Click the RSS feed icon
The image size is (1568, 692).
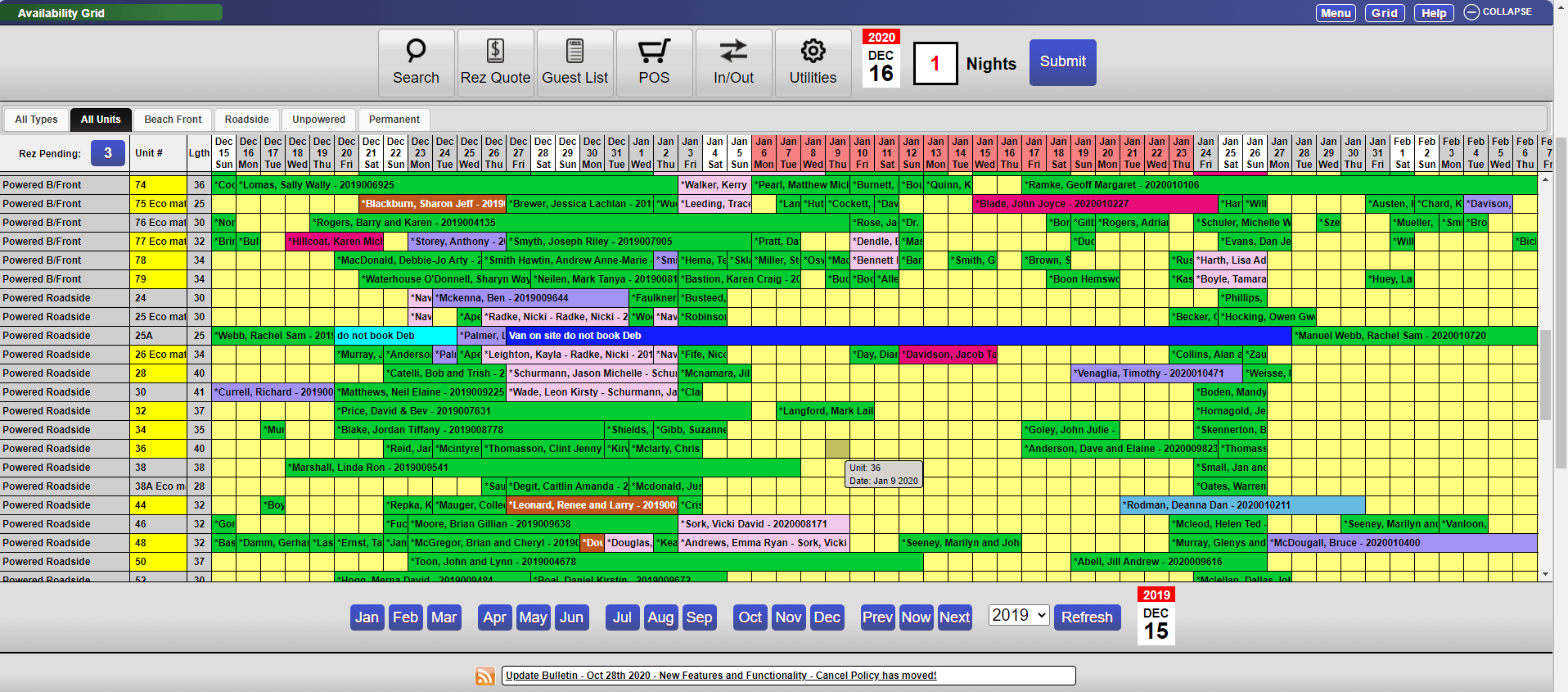pyautogui.click(x=485, y=676)
